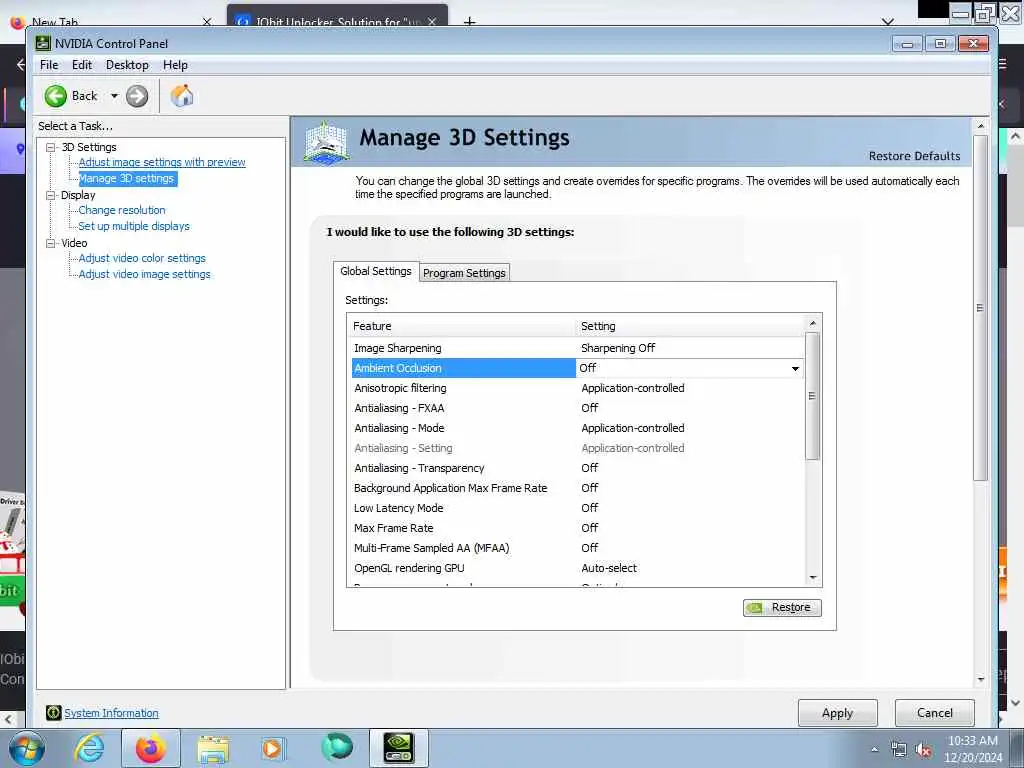This screenshot has height=768, width=1024.
Task: Click the main panel scrollbar thumb
Action: (x=980, y=308)
